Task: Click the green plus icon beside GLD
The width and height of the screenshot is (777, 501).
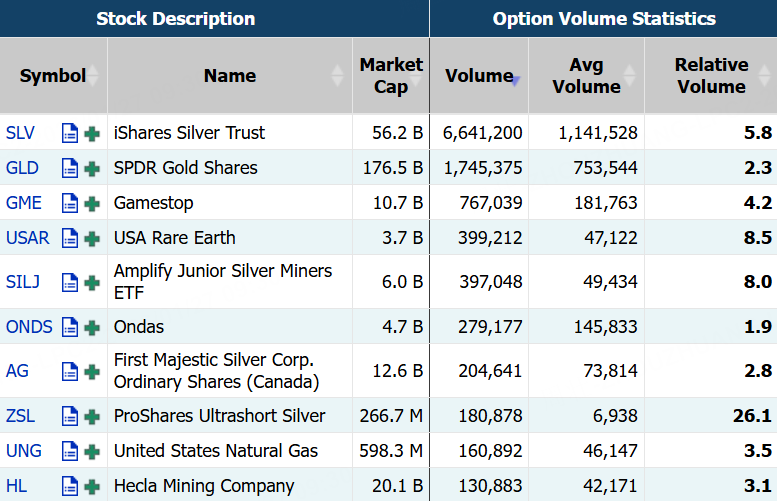Action: 92,168
